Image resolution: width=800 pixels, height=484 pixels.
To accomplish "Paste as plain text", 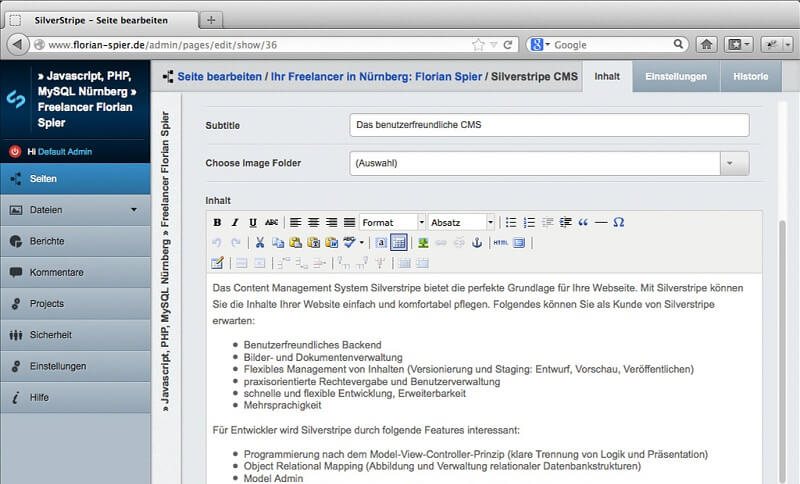I will tap(313, 243).
